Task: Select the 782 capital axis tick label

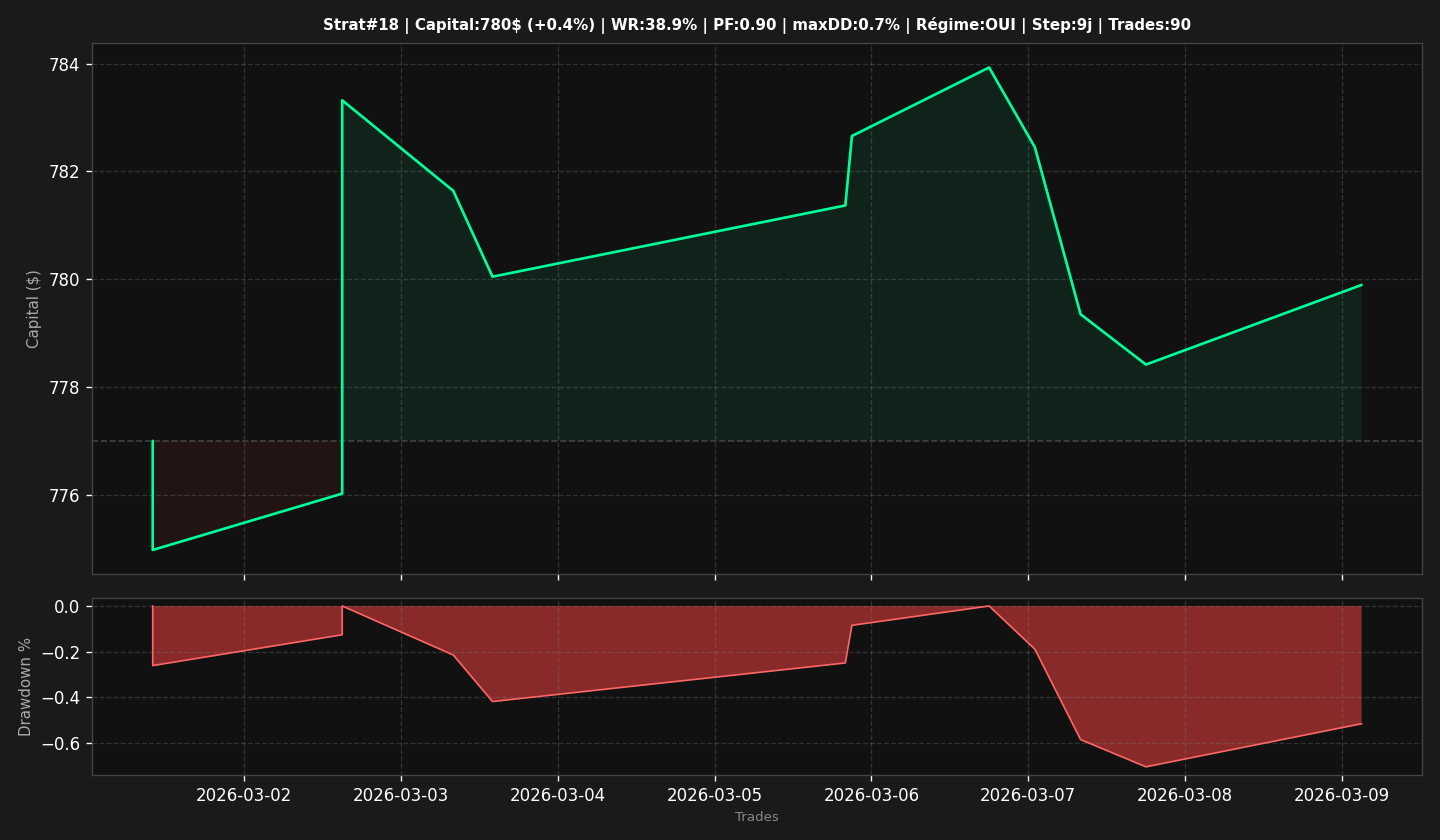Action: pos(64,172)
